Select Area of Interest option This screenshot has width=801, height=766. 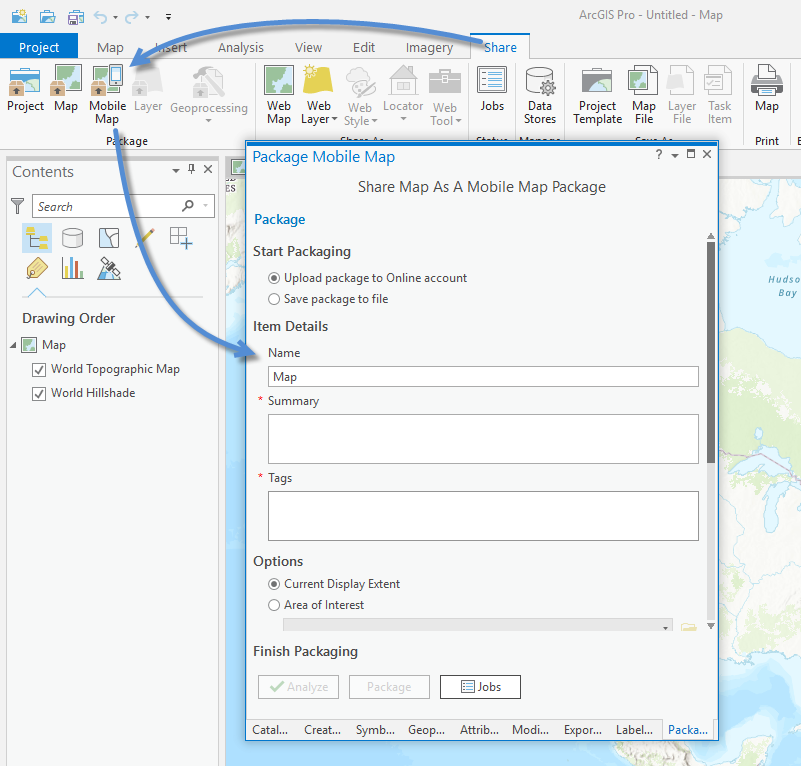274,605
